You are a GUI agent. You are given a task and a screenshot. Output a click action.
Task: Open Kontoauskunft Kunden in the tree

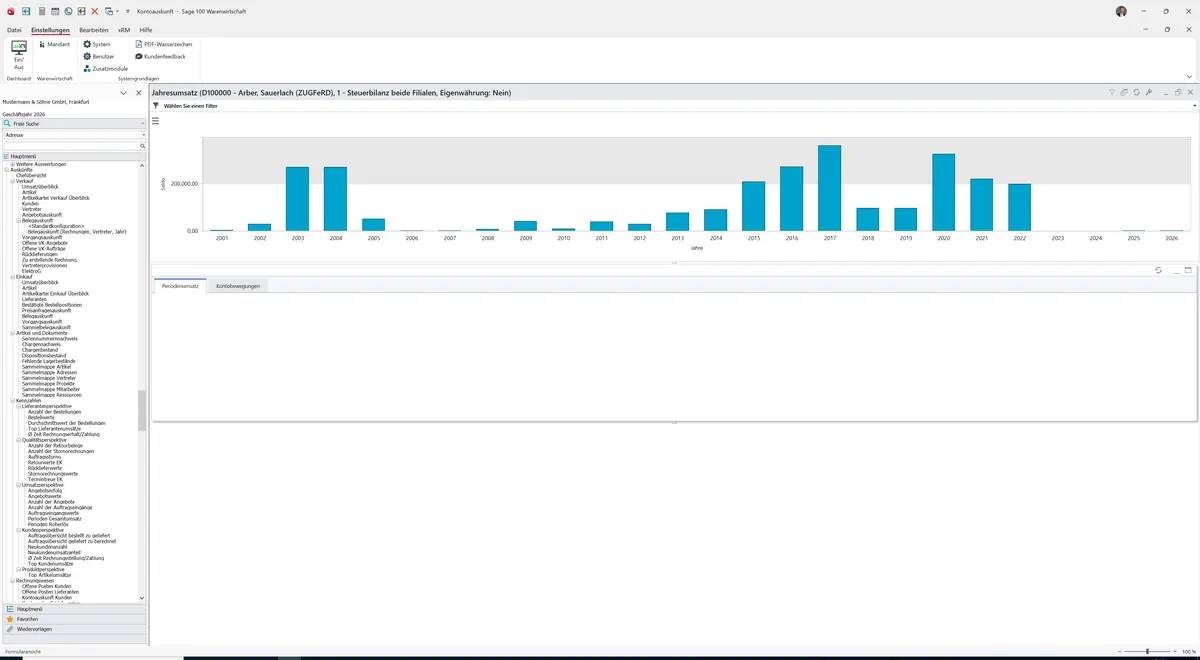(x=47, y=598)
